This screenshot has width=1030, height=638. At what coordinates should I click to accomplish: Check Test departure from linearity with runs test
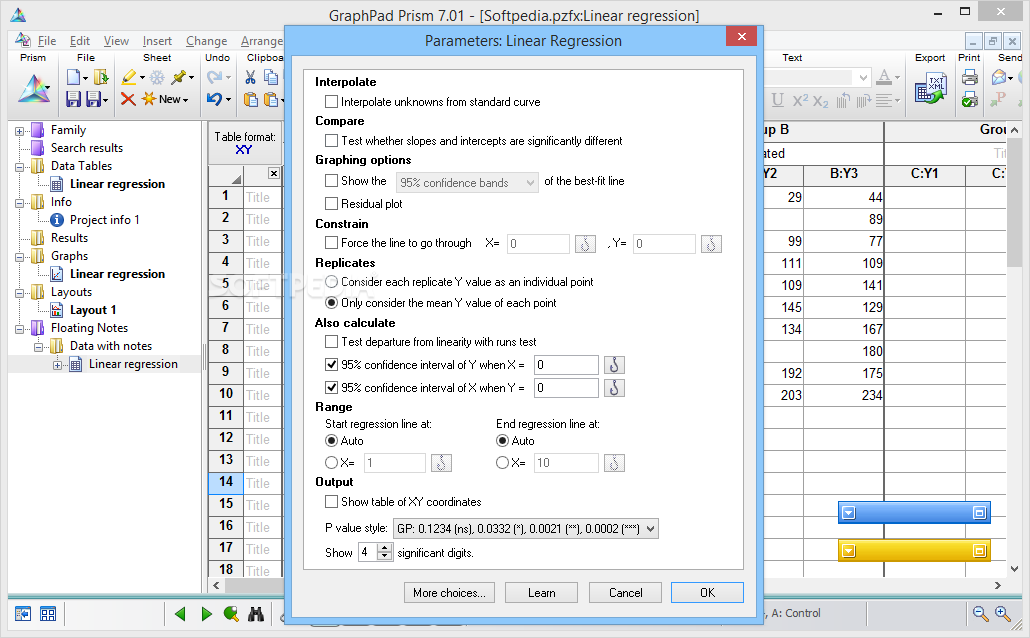[x=332, y=342]
